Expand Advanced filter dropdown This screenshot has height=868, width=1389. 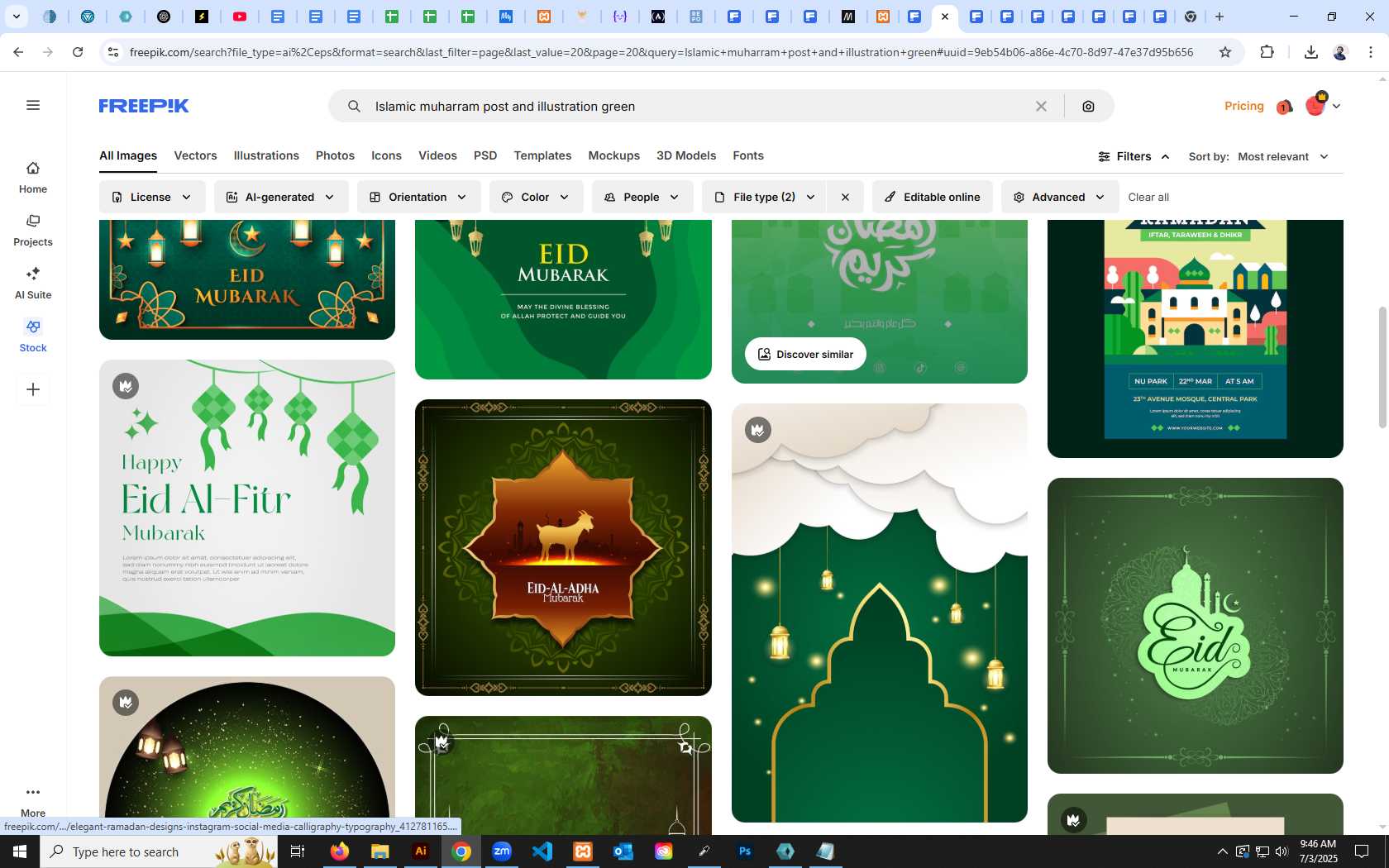pyautogui.click(x=1059, y=197)
